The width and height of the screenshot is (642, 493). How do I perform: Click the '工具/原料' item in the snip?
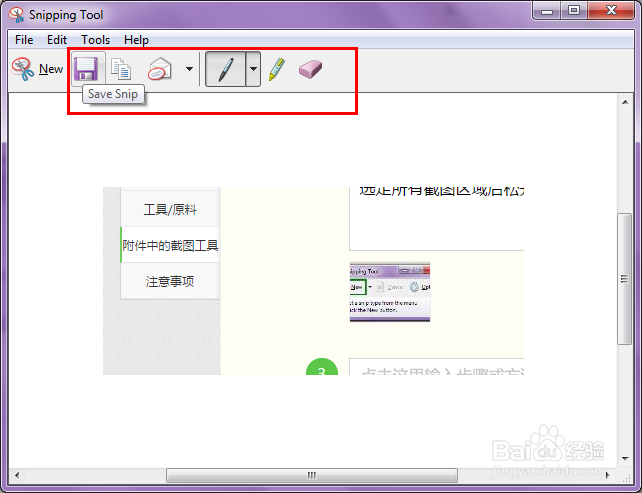[170, 209]
